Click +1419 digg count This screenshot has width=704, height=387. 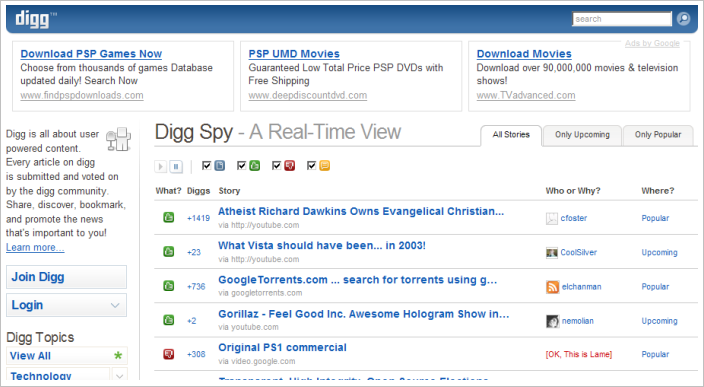pyautogui.click(x=198, y=218)
